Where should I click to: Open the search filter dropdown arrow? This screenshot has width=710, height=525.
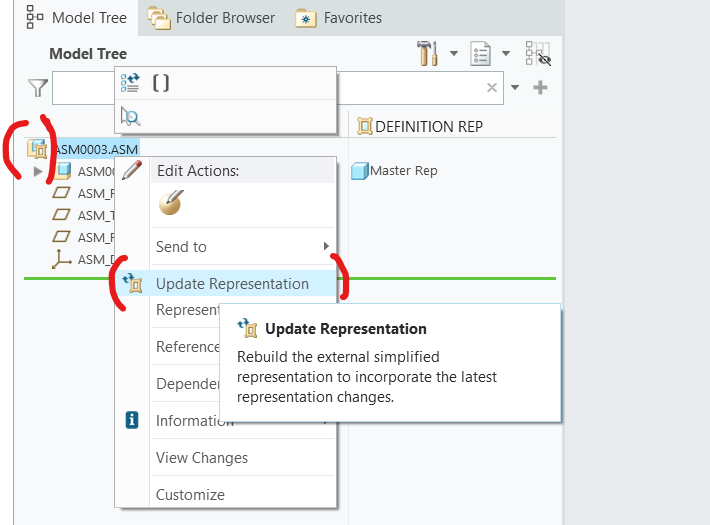(x=515, y=88)
